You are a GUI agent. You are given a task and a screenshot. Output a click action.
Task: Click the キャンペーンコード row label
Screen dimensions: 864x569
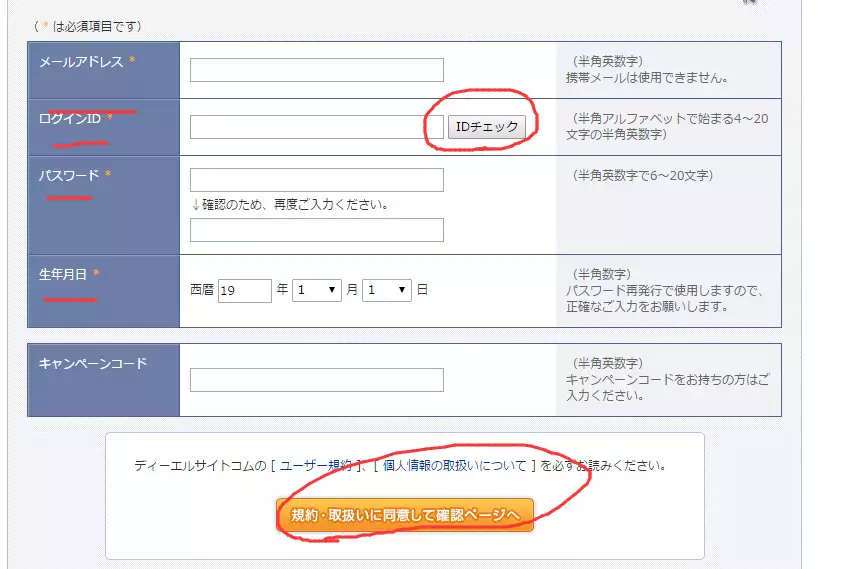(x=92, y=363)
